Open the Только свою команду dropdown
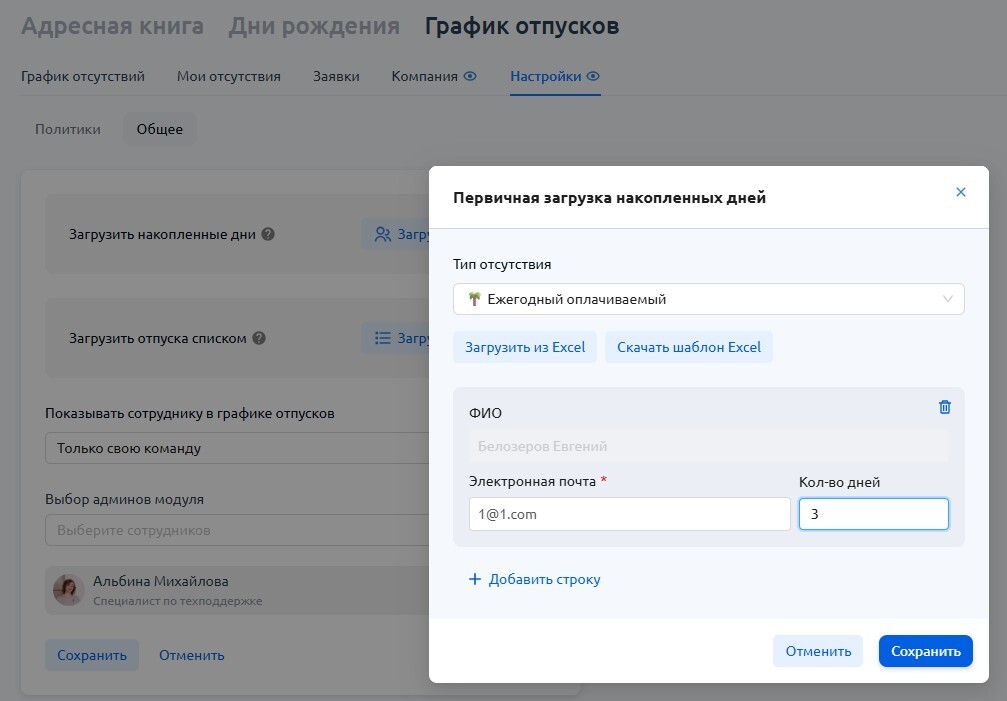Viewport: 1007px width, 701px height. 237,448
